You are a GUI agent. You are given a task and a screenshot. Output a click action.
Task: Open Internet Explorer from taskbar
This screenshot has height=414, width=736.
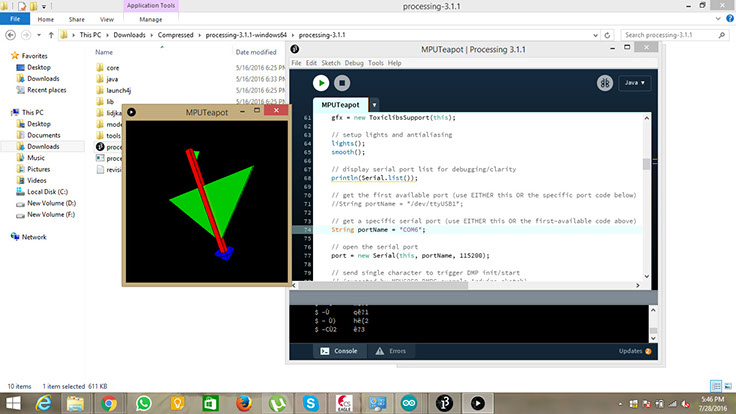(44, 404)
